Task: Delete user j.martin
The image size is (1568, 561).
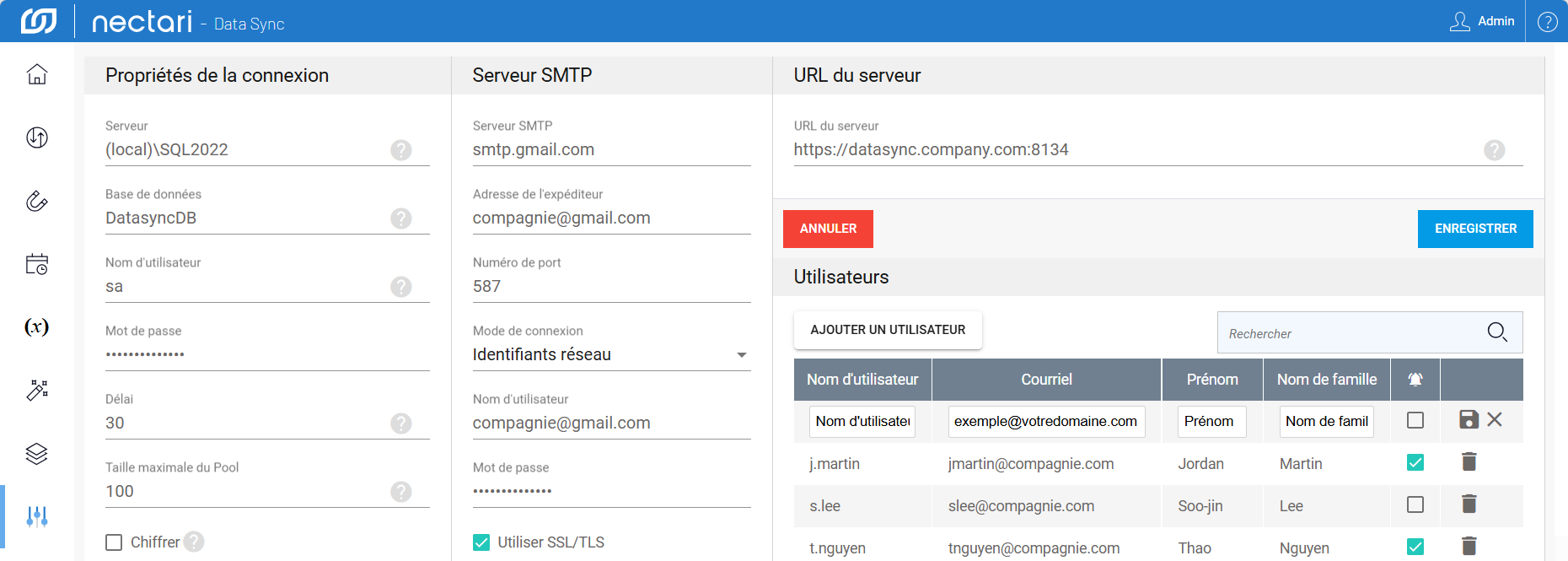Action: [x=1469, y=461]
